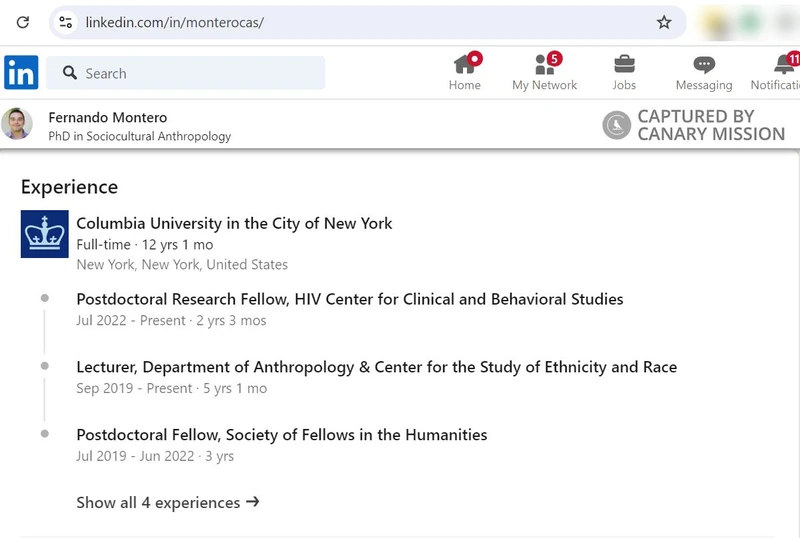Select Postdoctoral Fellow, Society of Fellows entry
Image resolution: width=800 pixels, height=538 pixels.
pos(281,435)
